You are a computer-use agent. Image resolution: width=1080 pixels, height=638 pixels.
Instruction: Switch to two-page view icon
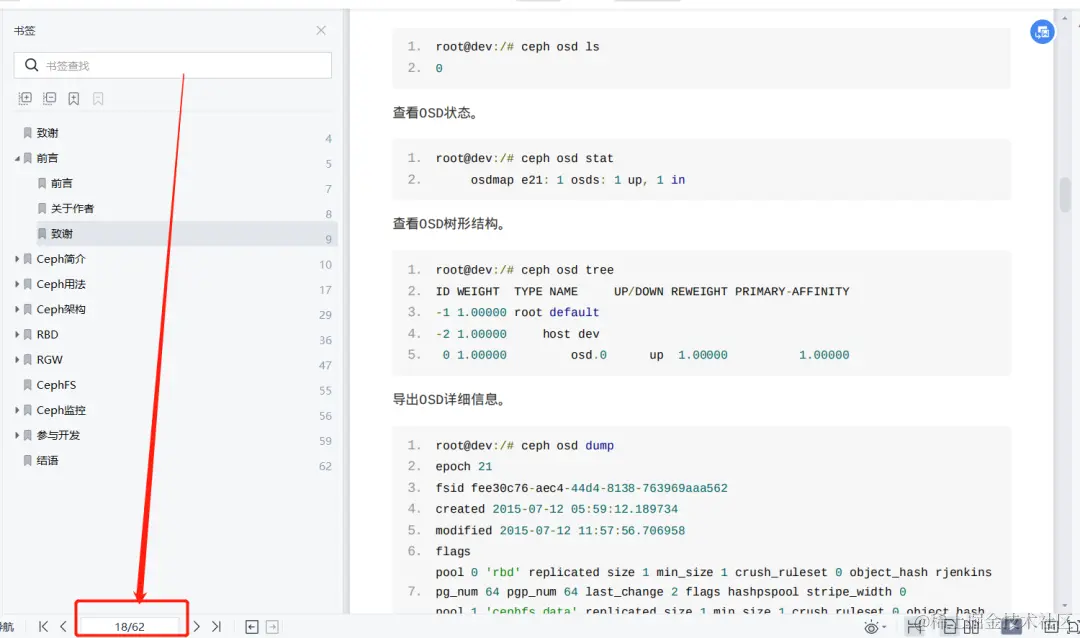pyautogui.click(x=971, y=626)
